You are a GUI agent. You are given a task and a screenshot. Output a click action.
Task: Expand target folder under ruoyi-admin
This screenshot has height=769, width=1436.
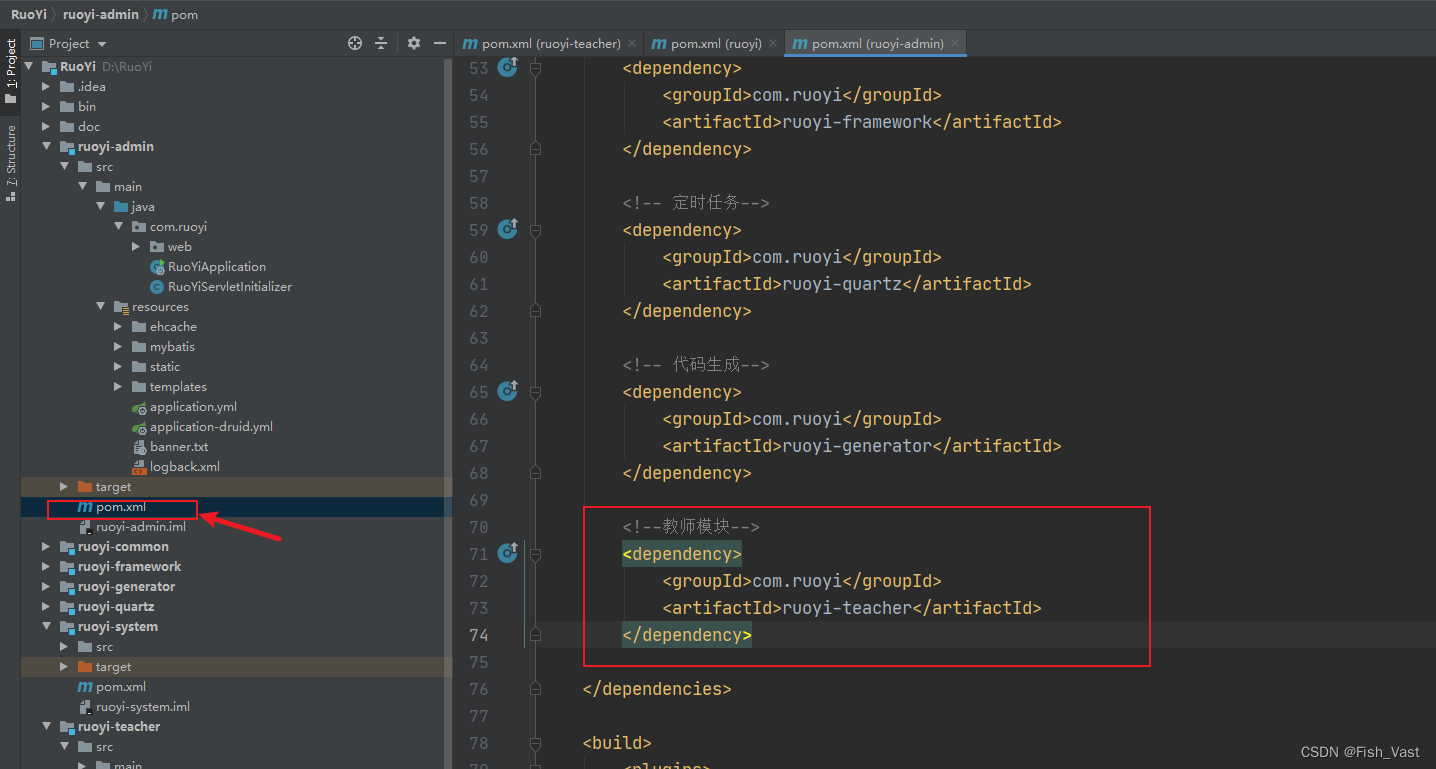pyautogui.click(x=64, y=487)
